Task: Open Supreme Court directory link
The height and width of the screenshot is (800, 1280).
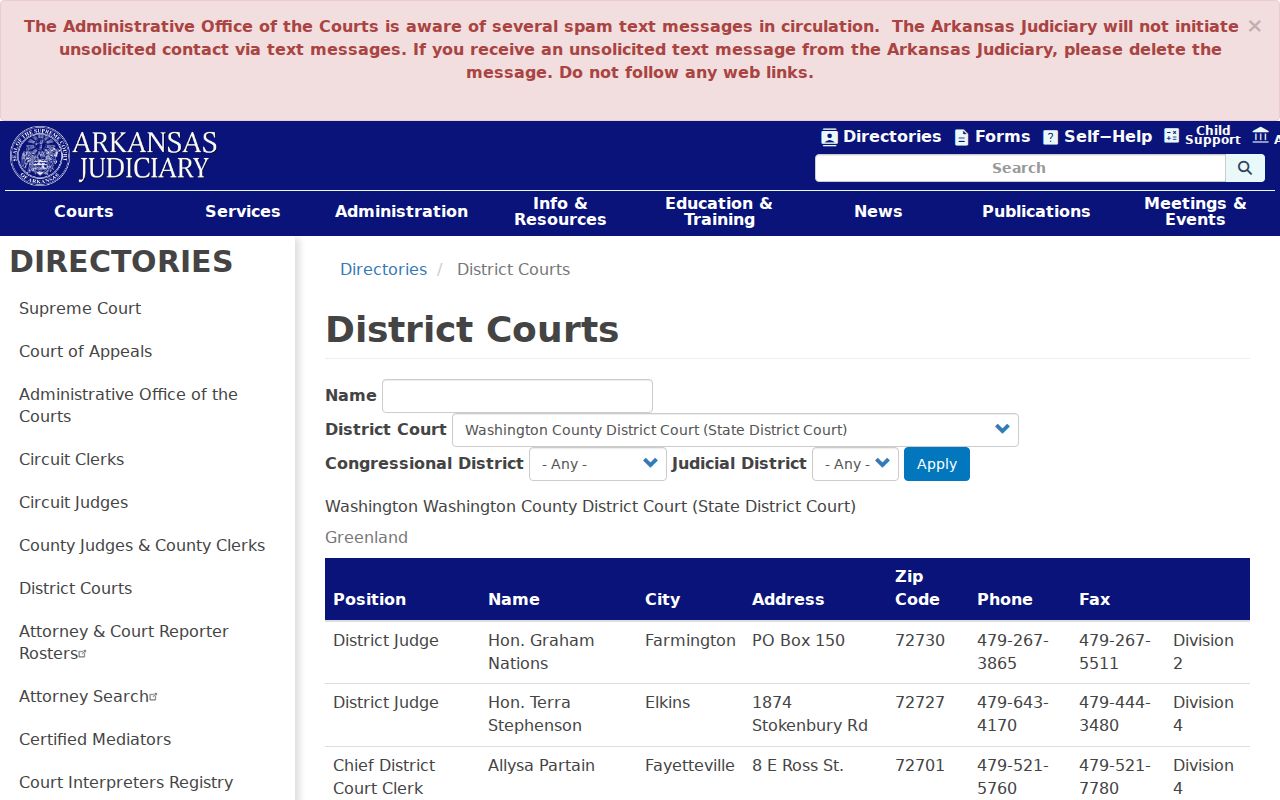Action: [x=80, y=308]
